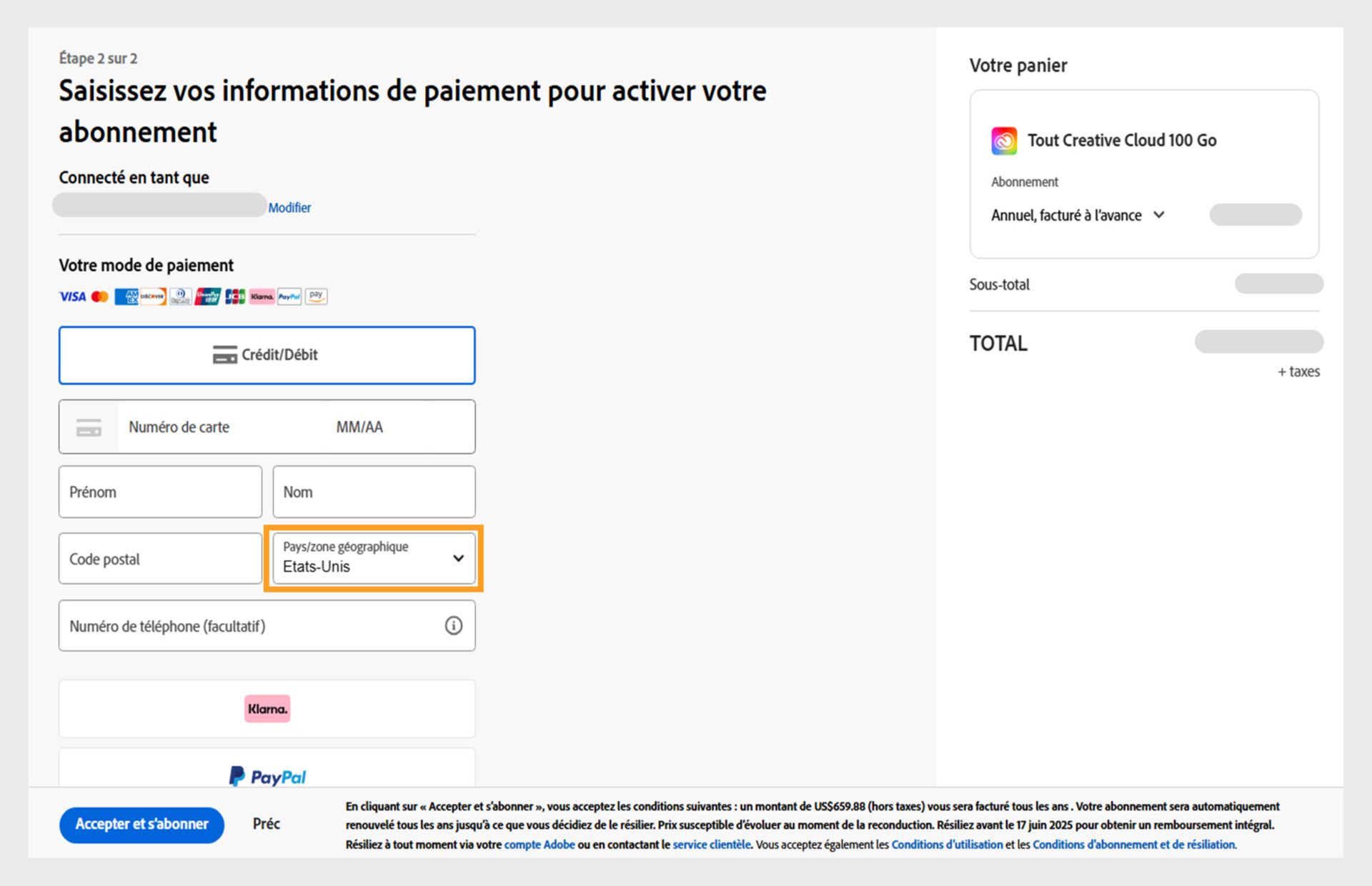Click the American Express logo
Image resolution: width=1372 pixels, height=886 pixels.
(x=126, y=297)
